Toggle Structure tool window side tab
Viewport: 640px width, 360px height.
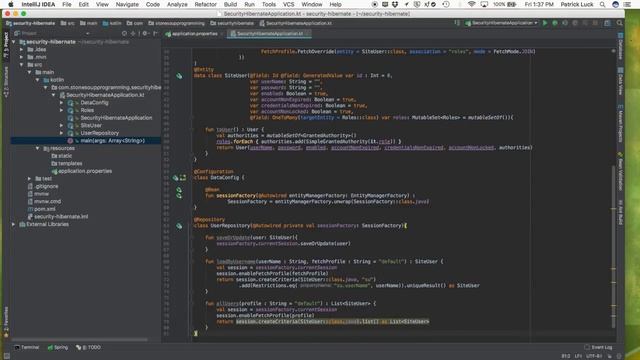pyautogui.click(x=6, y=83)
